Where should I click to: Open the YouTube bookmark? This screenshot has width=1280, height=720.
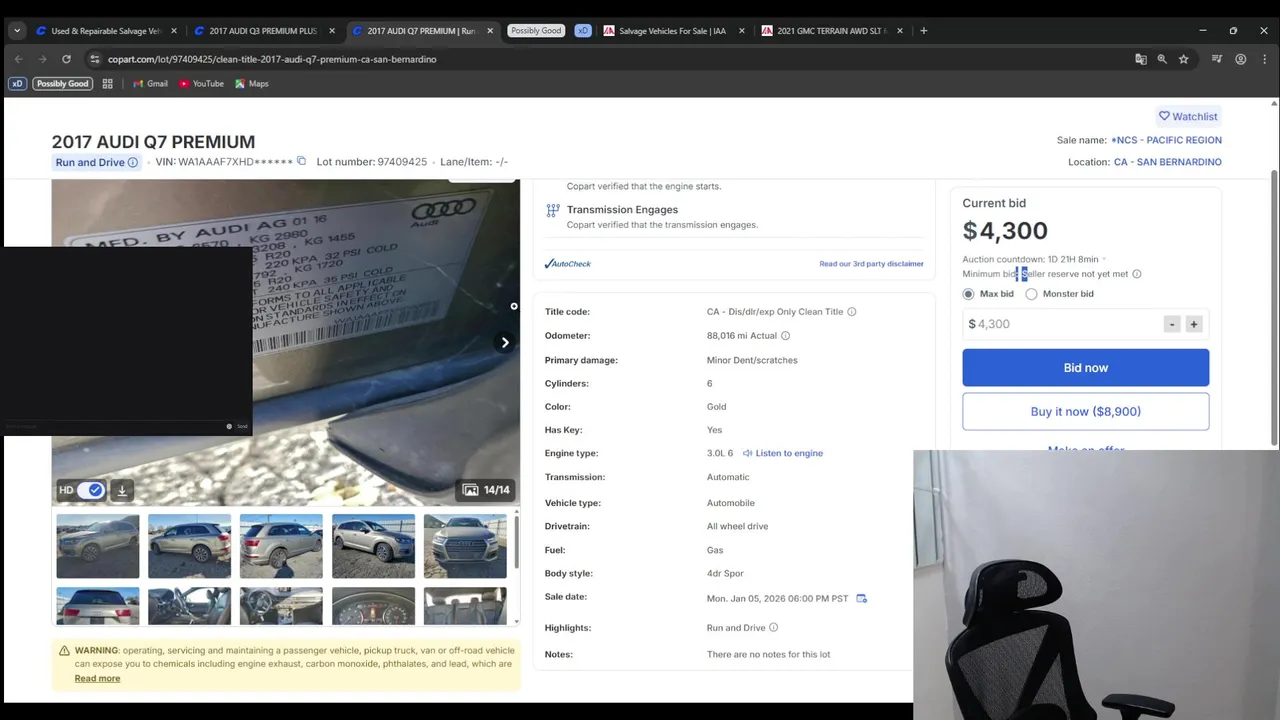201,84
